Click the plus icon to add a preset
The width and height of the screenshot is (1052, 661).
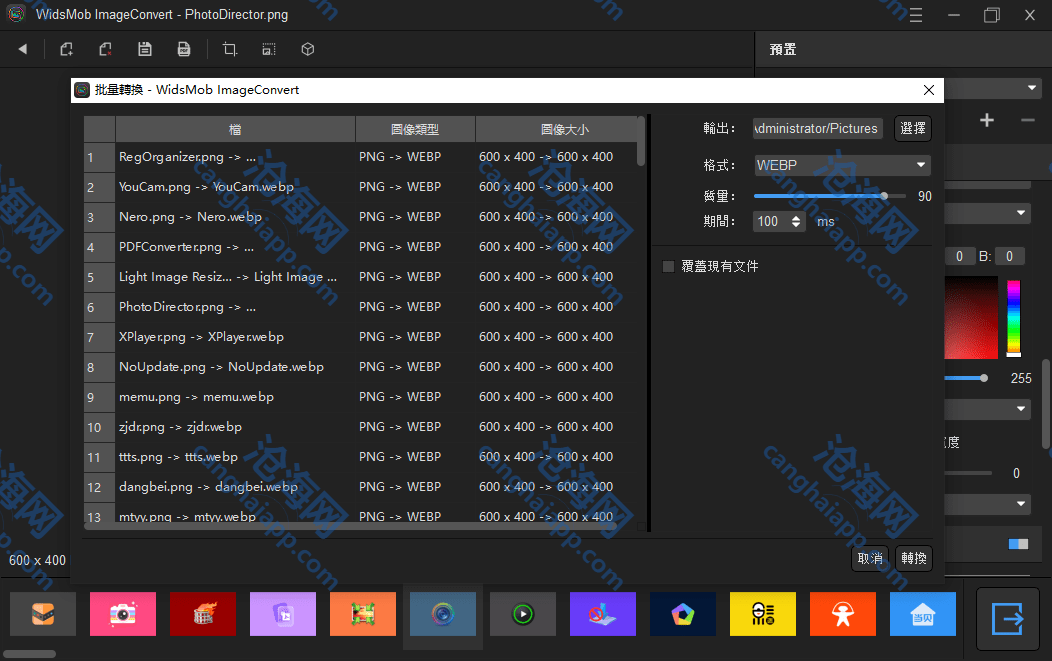coord(987,121)
